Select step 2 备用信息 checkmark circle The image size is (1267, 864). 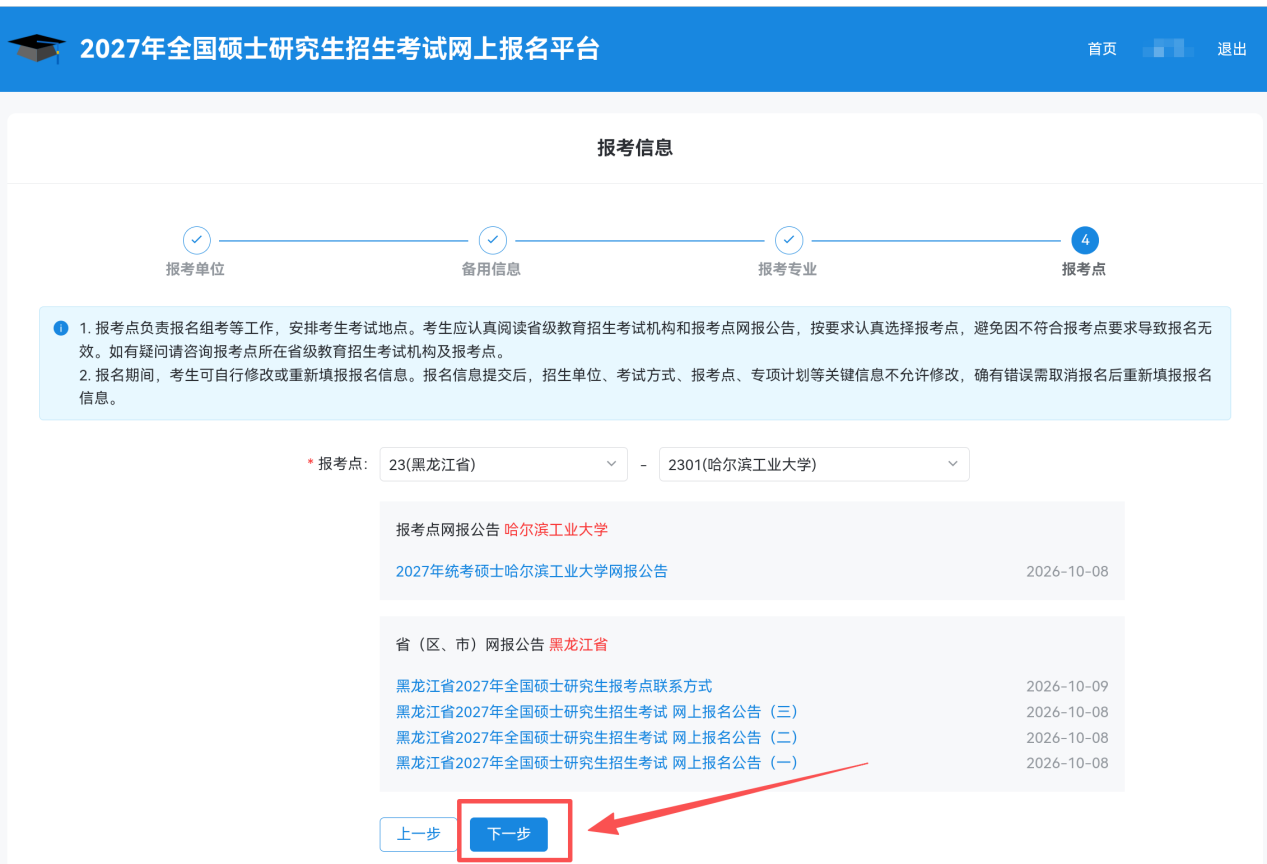[x=492, y=240]
